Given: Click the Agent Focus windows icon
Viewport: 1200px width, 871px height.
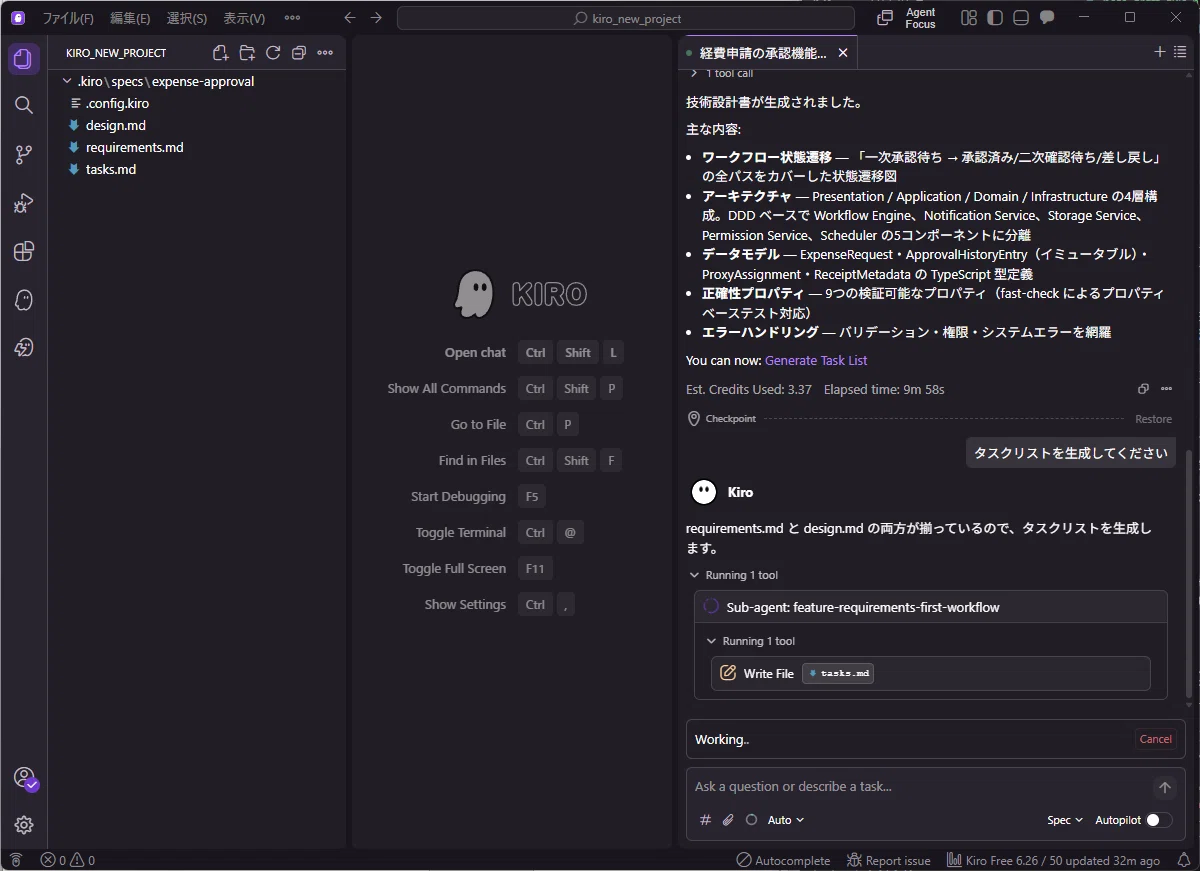Looking at the screenshot, I should point(885,18).
